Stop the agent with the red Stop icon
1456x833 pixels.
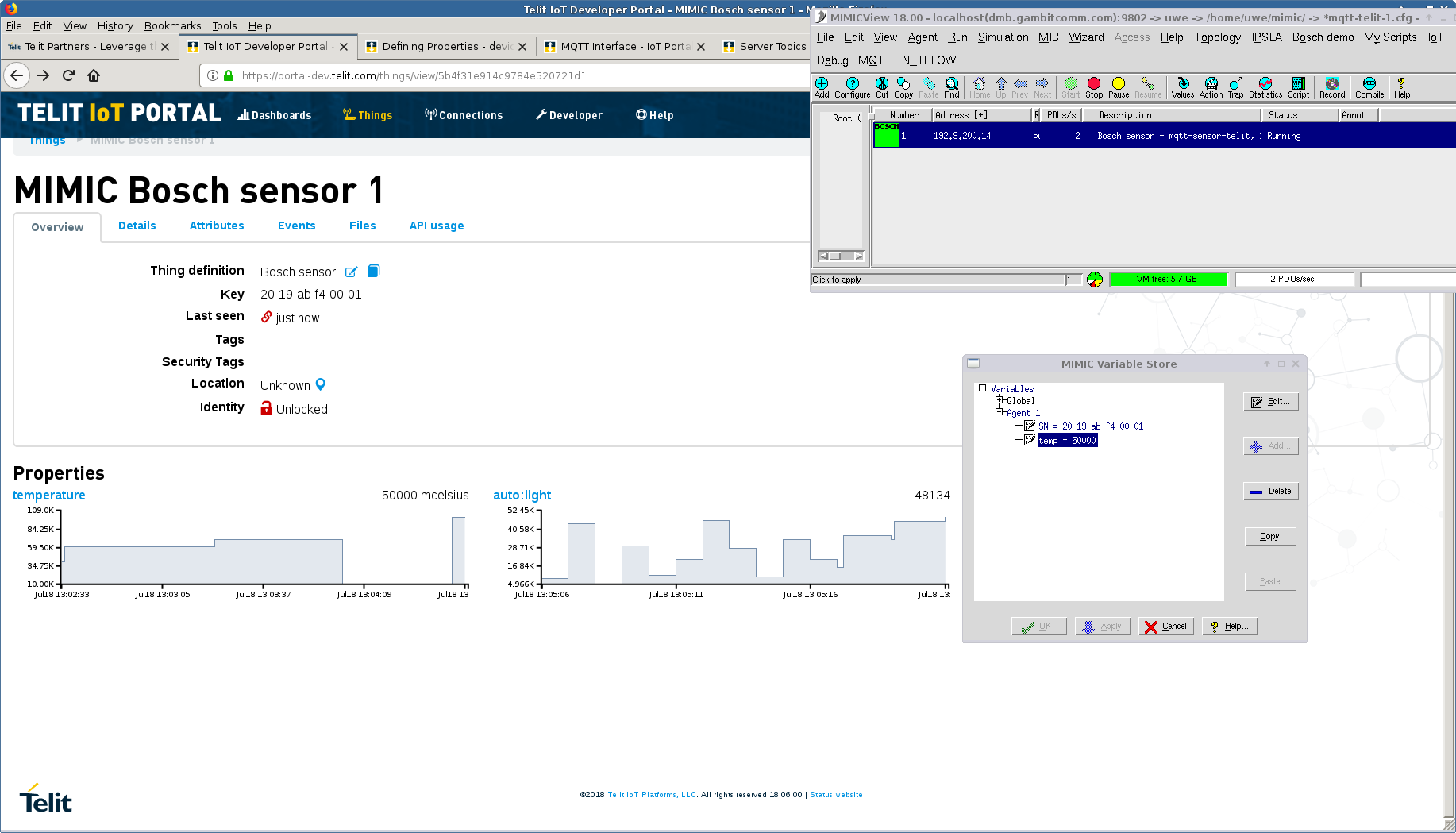(1094, 87)
